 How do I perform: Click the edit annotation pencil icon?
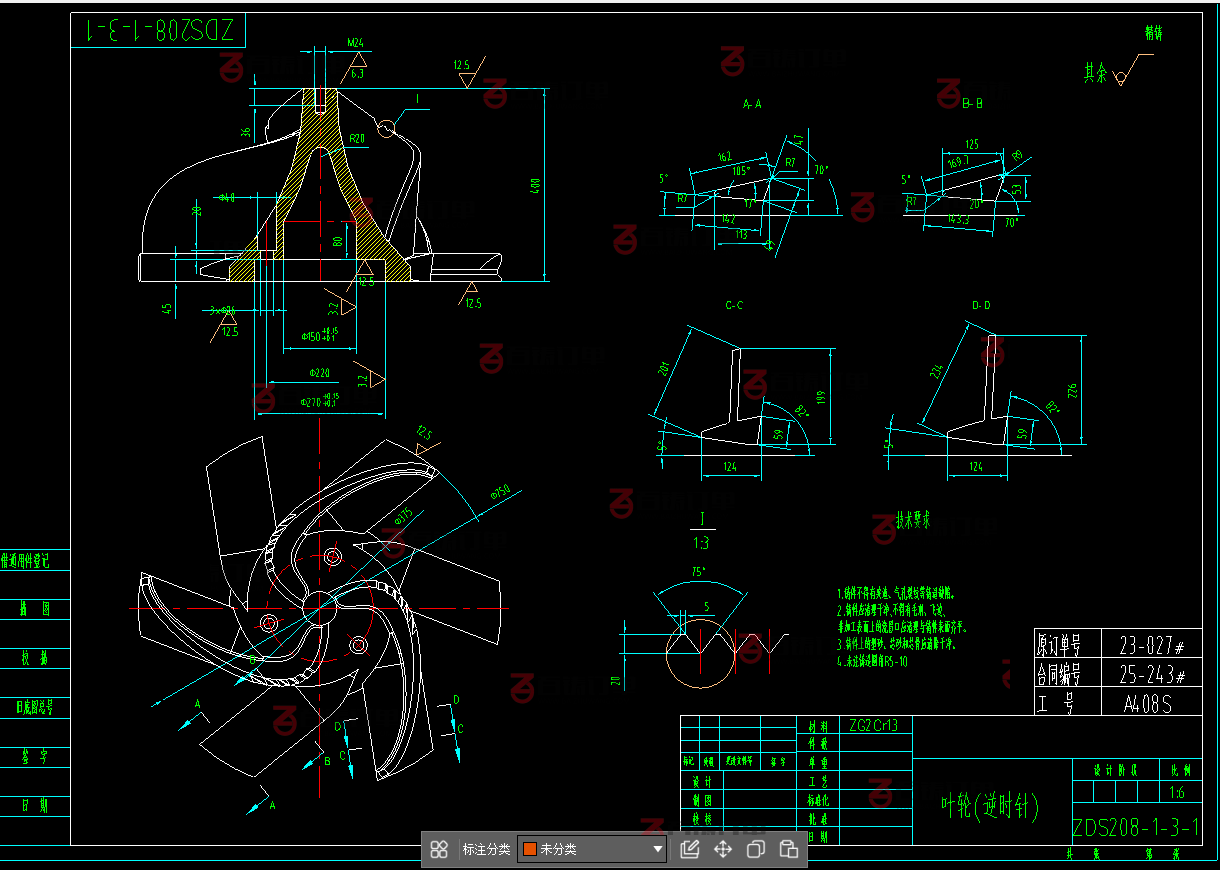(x=689, y=850)
